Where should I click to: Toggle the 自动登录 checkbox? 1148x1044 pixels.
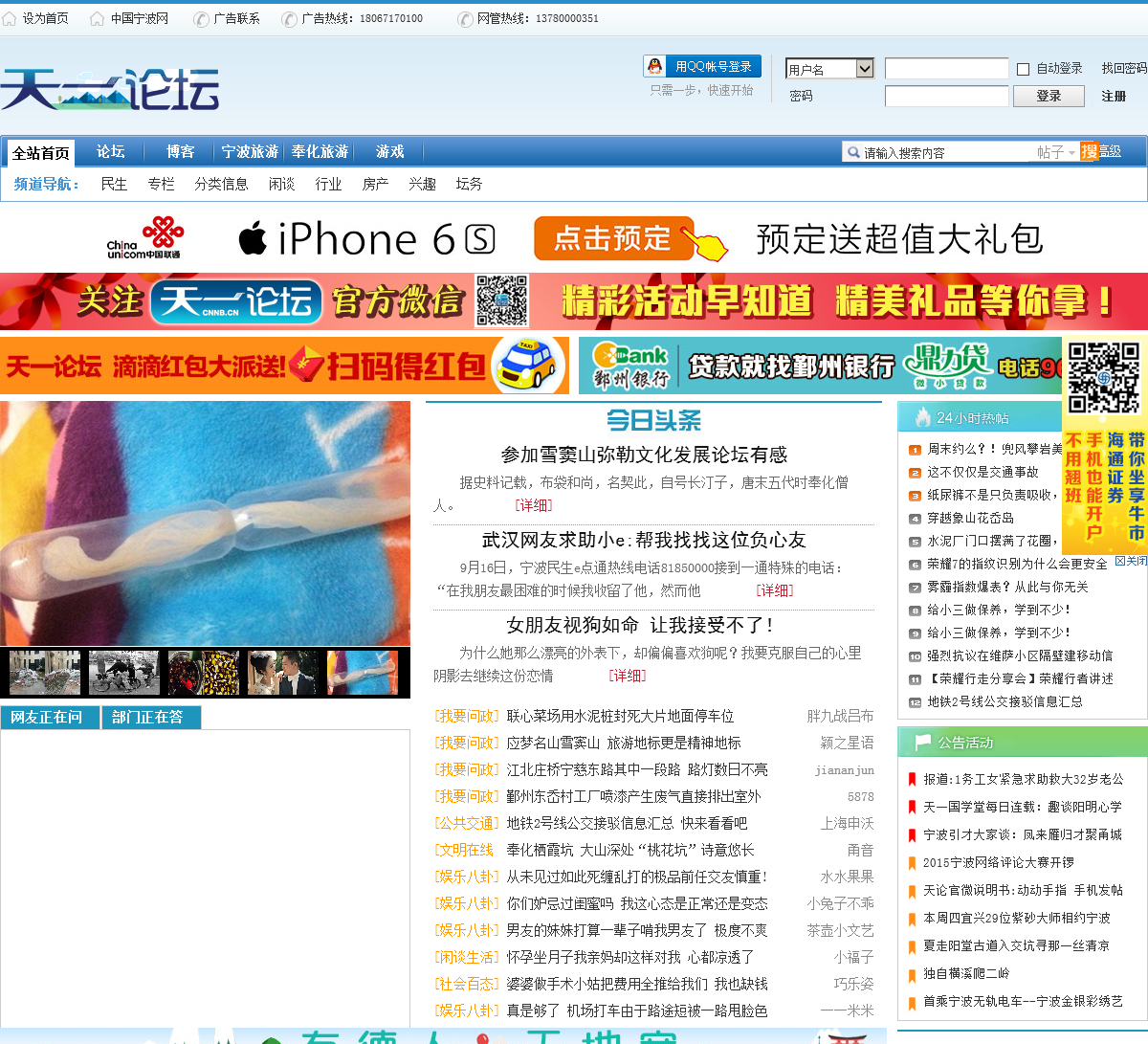pos(1023,69)
